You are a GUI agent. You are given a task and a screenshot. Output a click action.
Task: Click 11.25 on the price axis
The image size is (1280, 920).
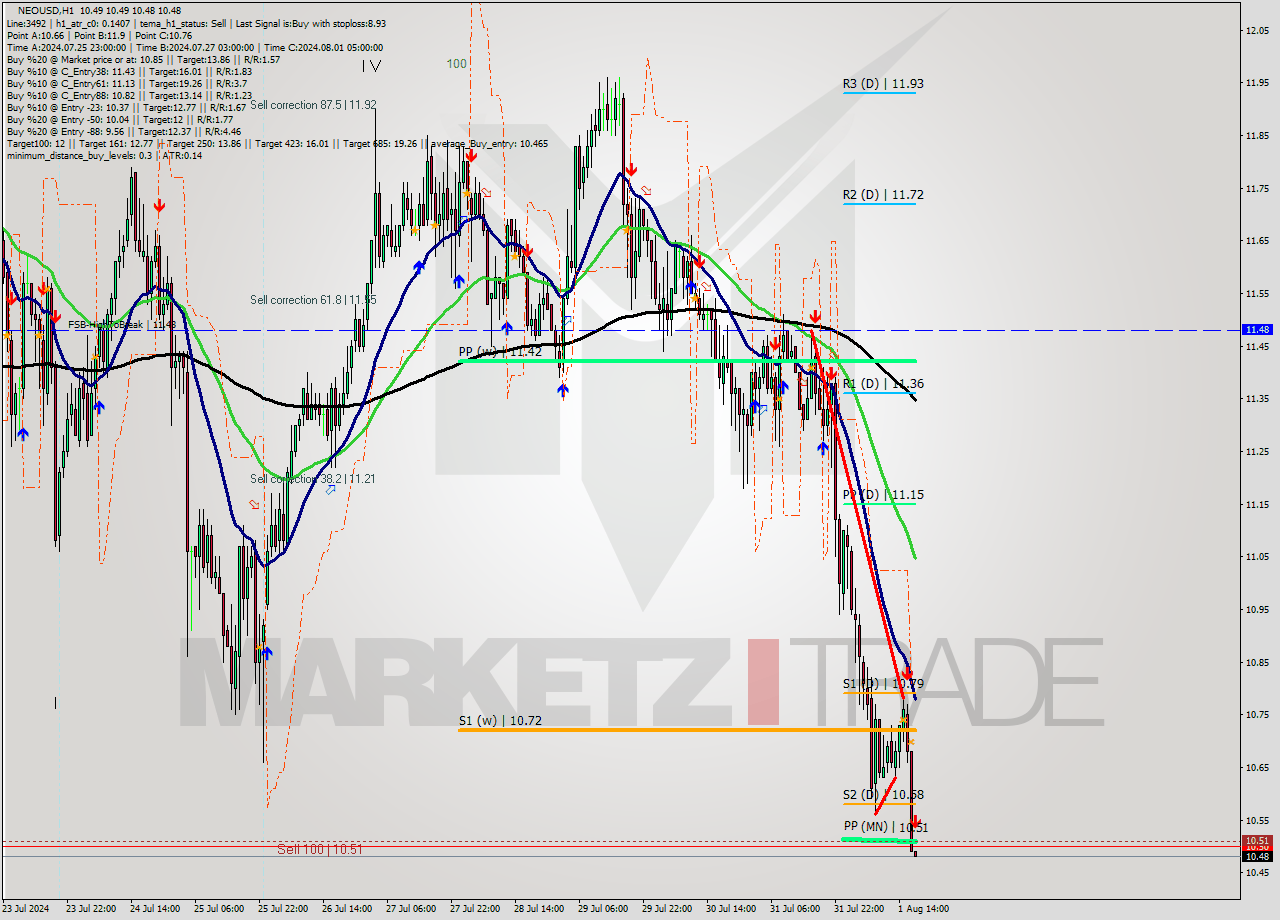tap(1258, 451)
